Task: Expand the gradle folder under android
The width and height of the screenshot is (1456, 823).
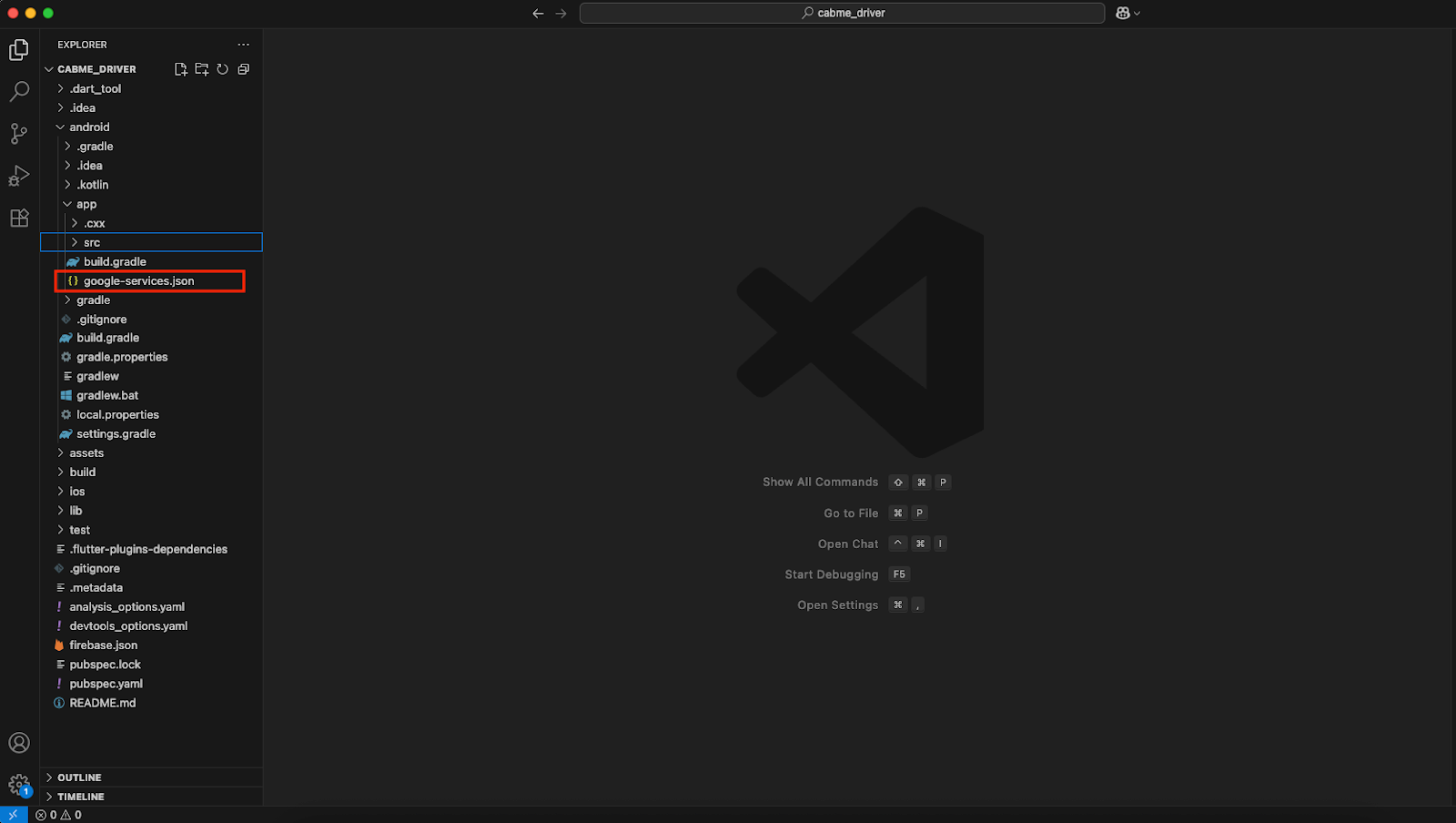Action: click(151, 300)
